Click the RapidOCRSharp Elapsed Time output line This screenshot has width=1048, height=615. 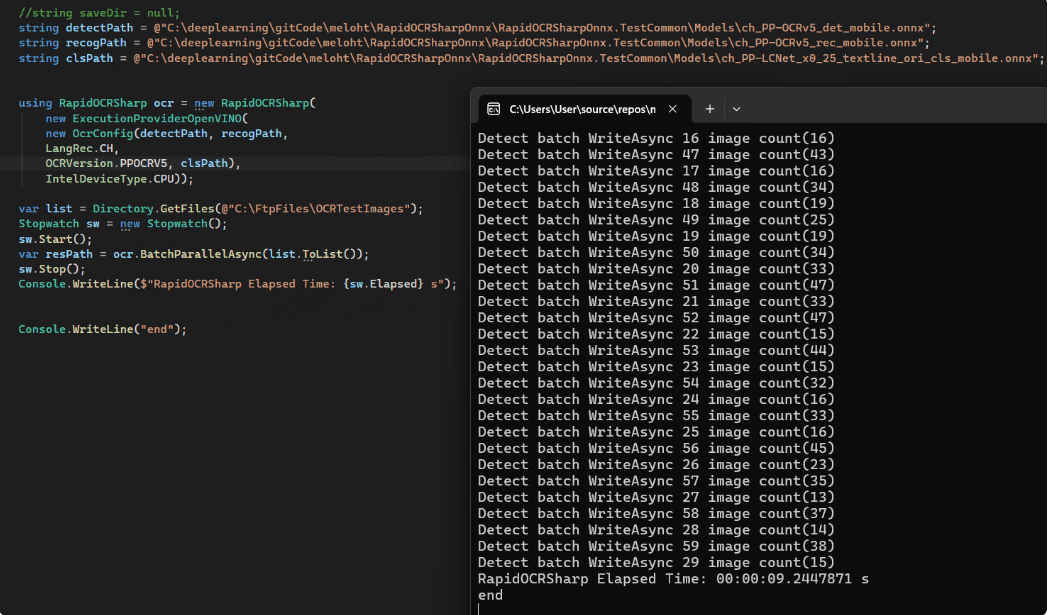[x=673, y=579]
